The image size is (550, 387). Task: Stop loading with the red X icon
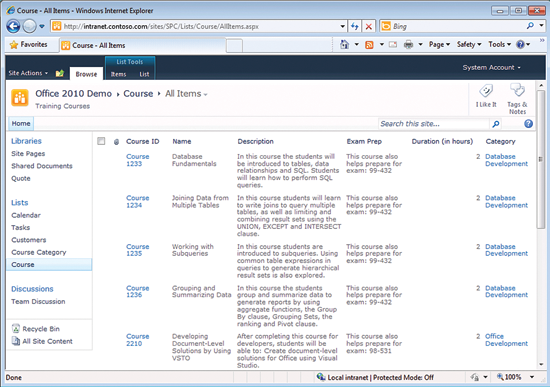click(369, 26)
